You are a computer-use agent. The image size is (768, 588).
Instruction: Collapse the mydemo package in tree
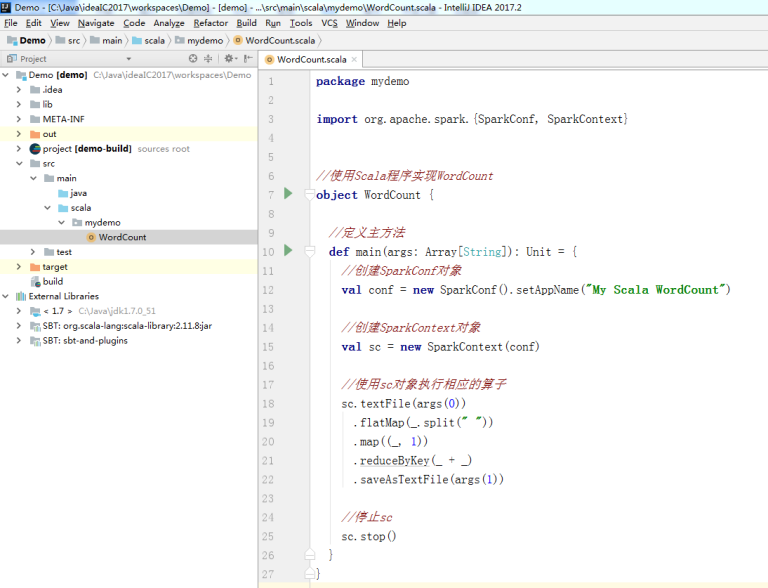tap(61, 222)
